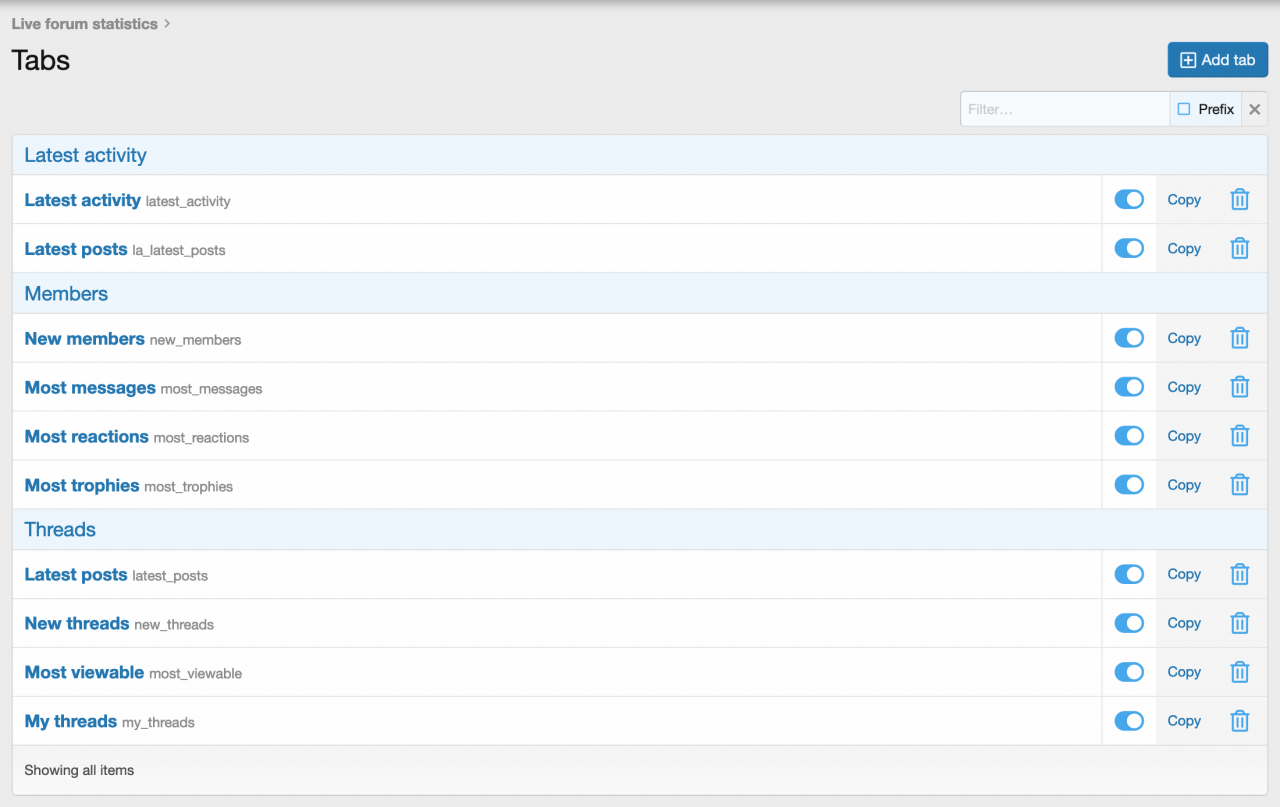Open the Most reactions tab entry
Viewport: 1280px width, 807px height.
(x=87, y=437)
